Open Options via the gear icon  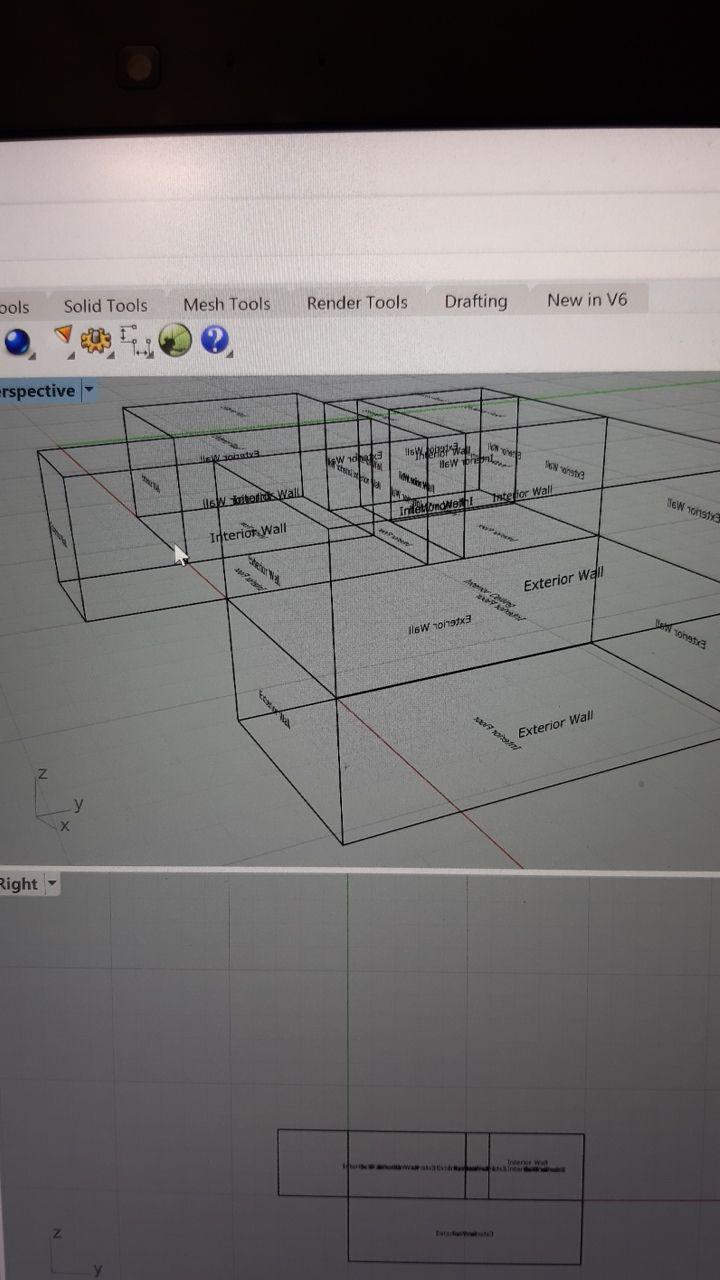tap(96, 341)
